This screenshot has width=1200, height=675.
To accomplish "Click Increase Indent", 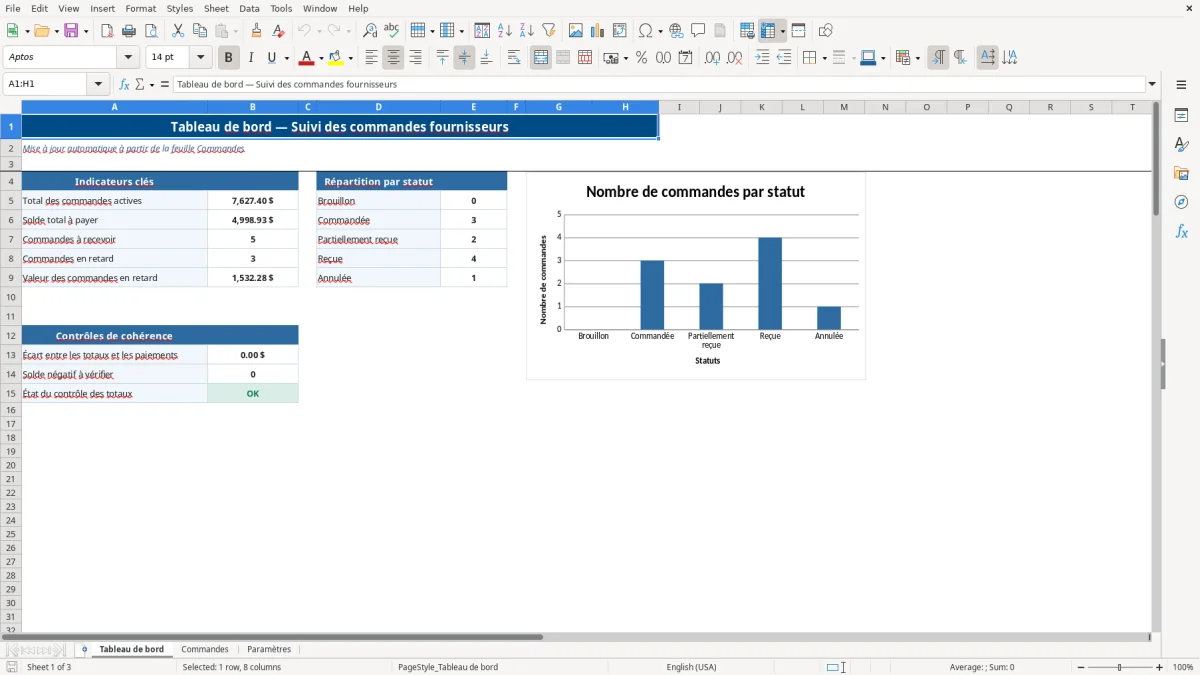I will coord(762,58).
